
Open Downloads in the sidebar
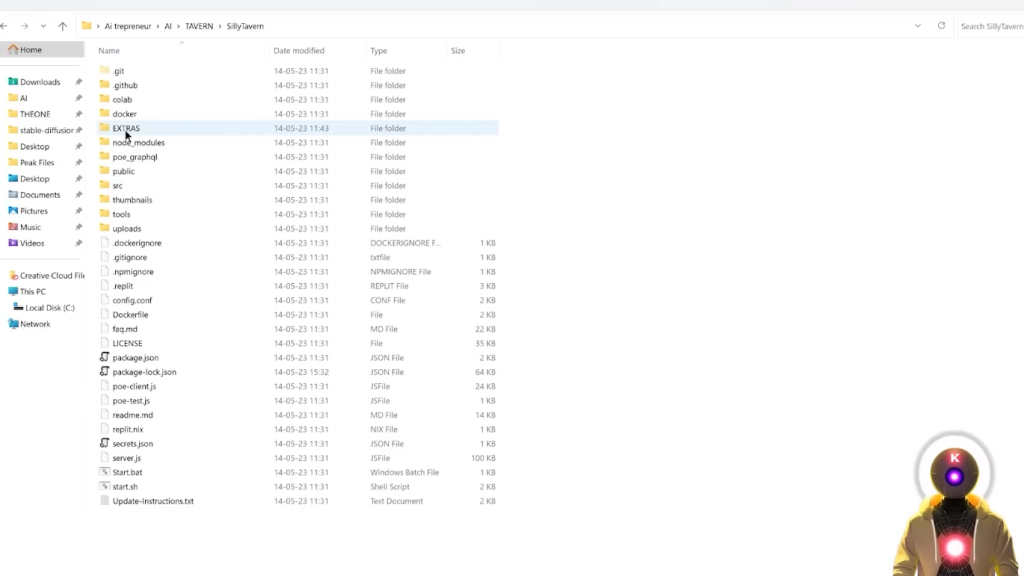(x=42, y=82)
